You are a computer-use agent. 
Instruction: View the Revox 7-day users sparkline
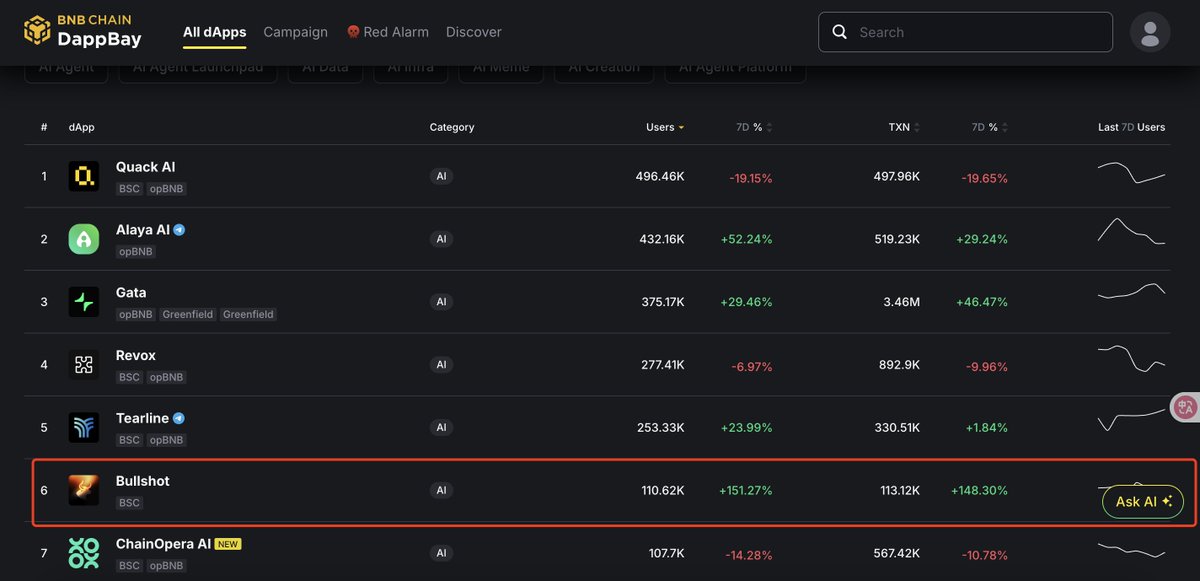click(1131, 358)
